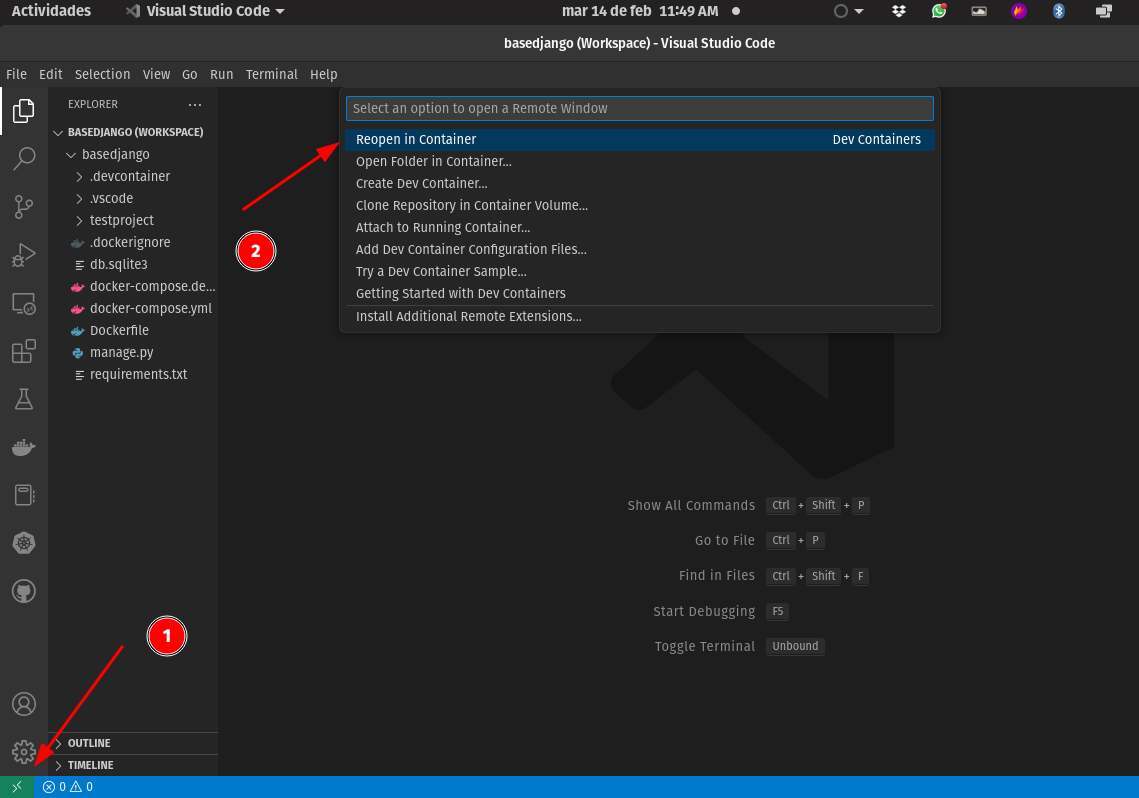Open the Search view icon

point(24,158)
